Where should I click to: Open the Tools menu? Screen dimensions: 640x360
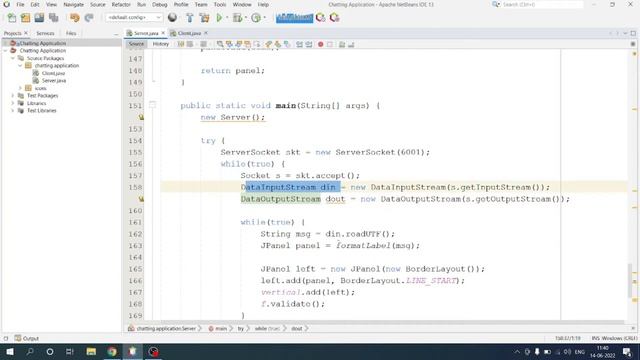coord(220,4)
